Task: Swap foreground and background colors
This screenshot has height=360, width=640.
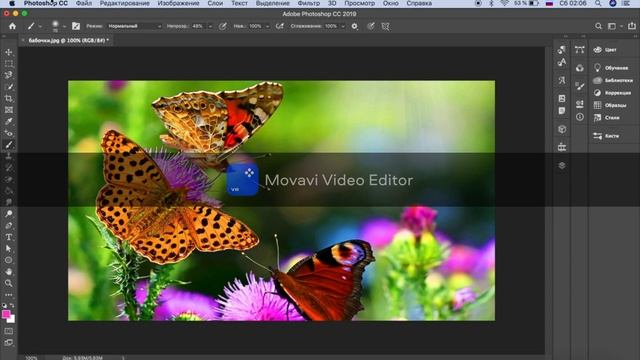Action: (x=12, y=305)
